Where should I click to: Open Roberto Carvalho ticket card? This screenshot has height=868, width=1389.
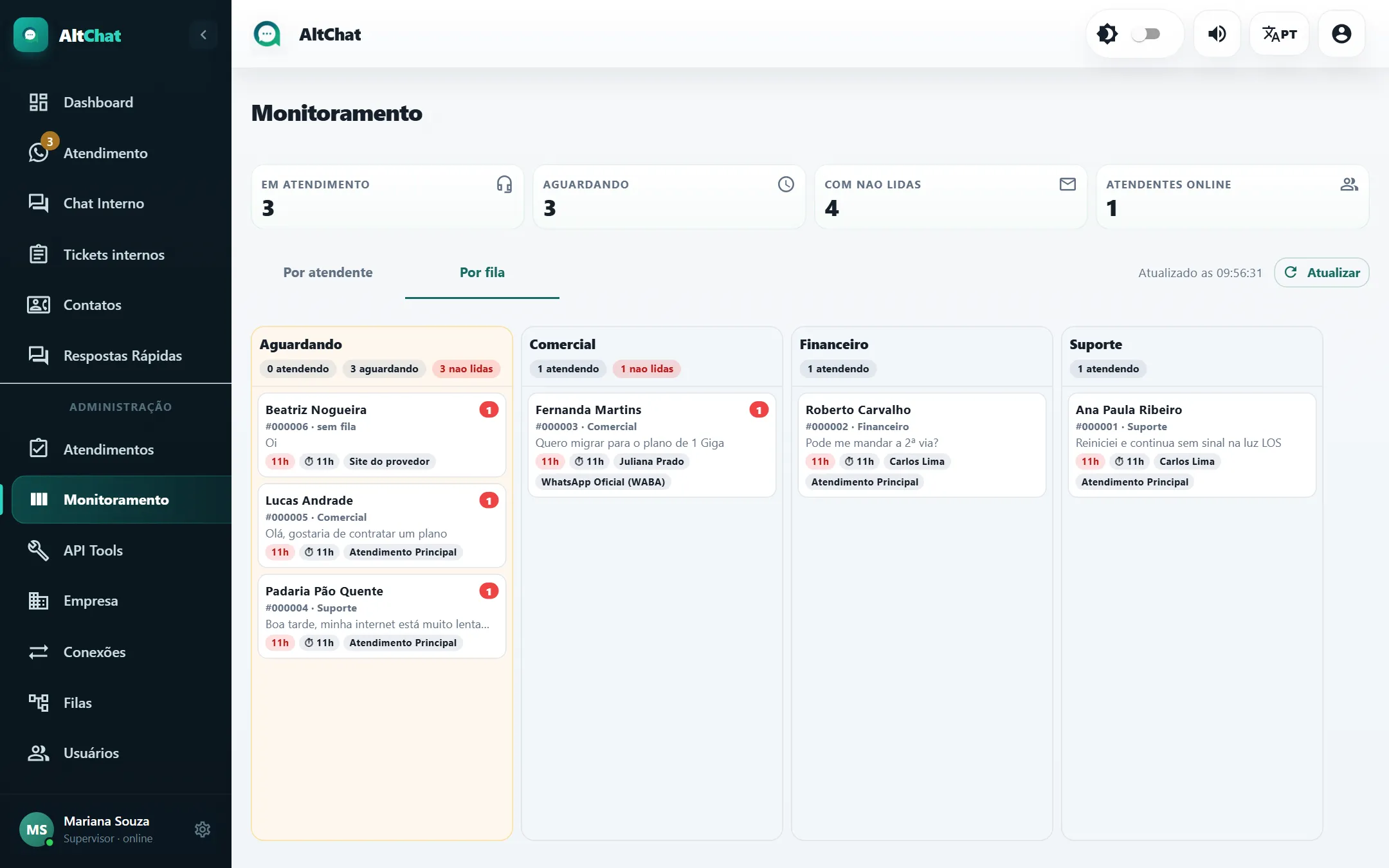(922, 445)
